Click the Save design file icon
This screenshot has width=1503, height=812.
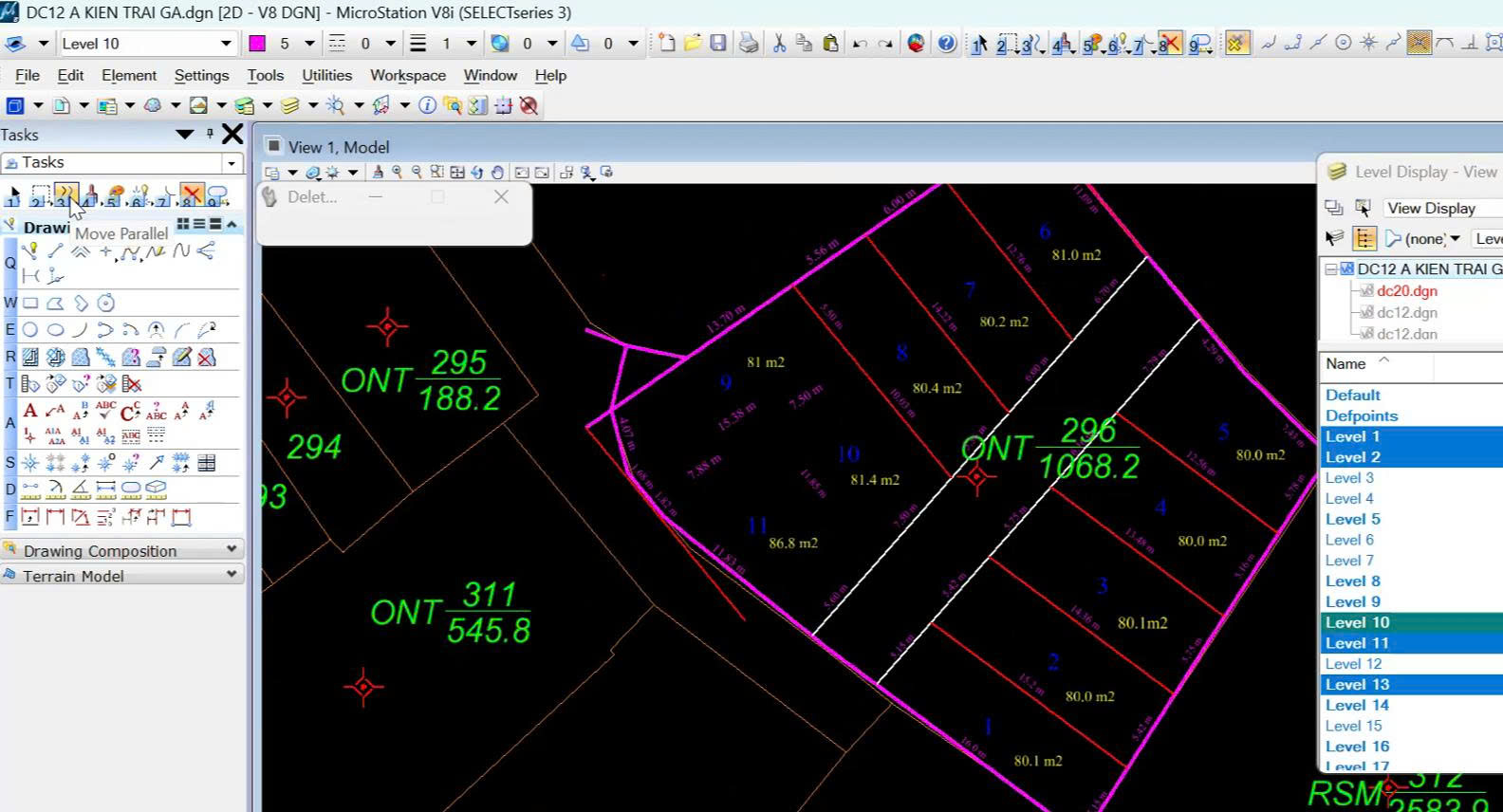coord(718,44)
